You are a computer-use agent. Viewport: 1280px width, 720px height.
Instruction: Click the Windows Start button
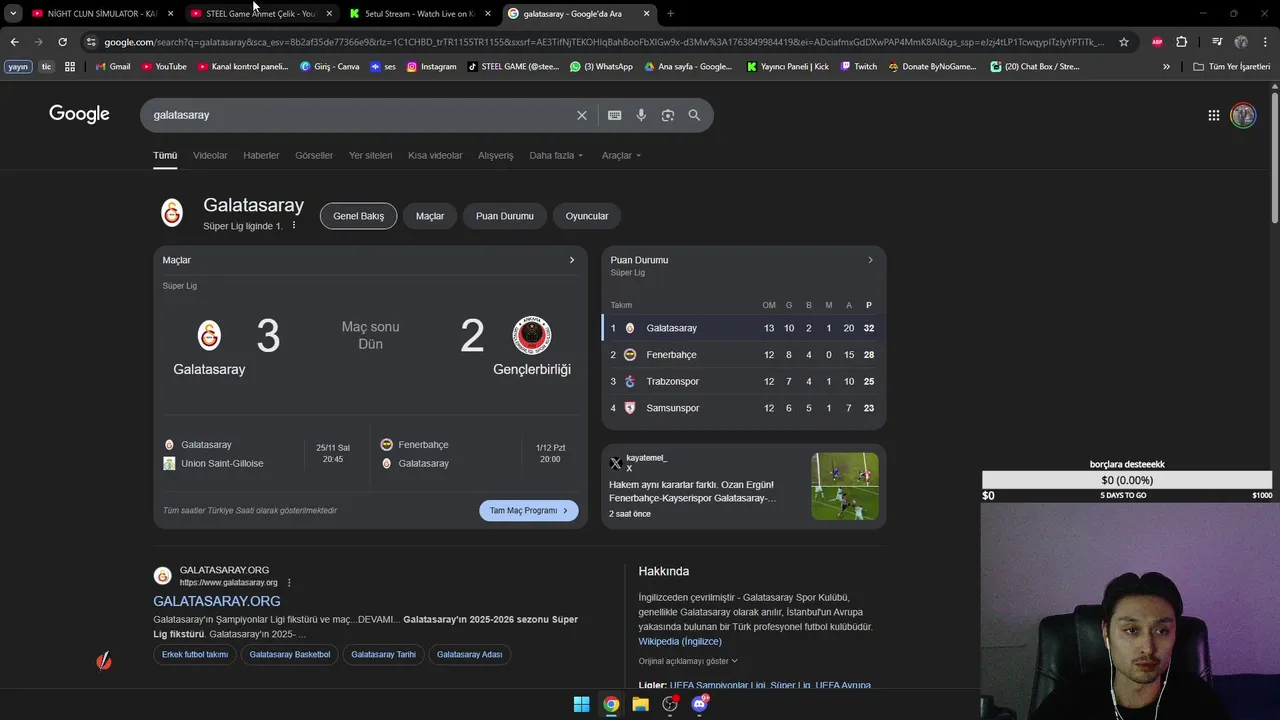(581, 704)
